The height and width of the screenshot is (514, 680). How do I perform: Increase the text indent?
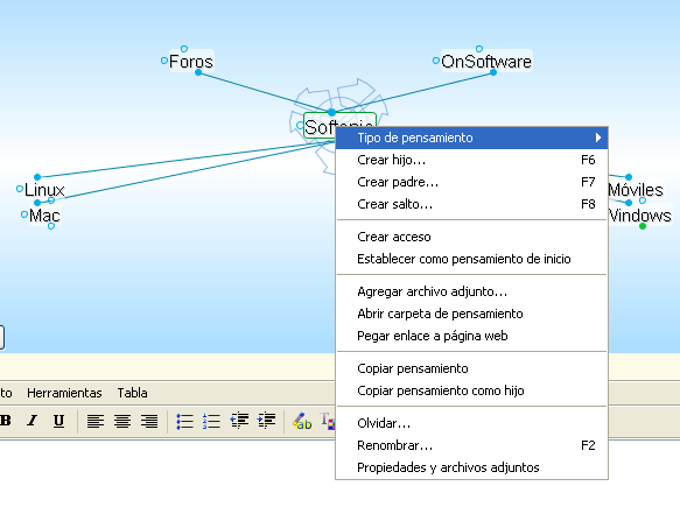coord(266,421)
